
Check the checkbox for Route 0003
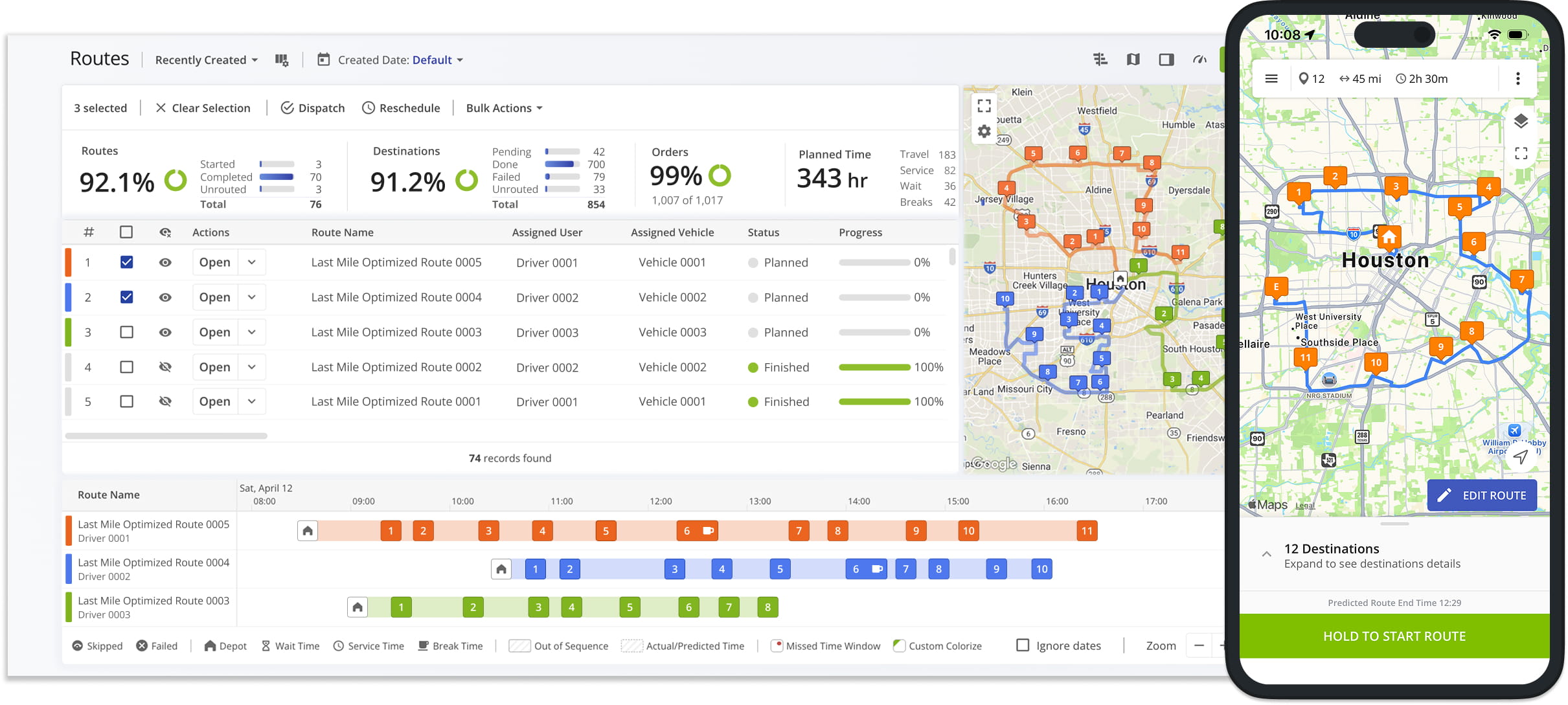pyautogui.click(x=127, y=332)
